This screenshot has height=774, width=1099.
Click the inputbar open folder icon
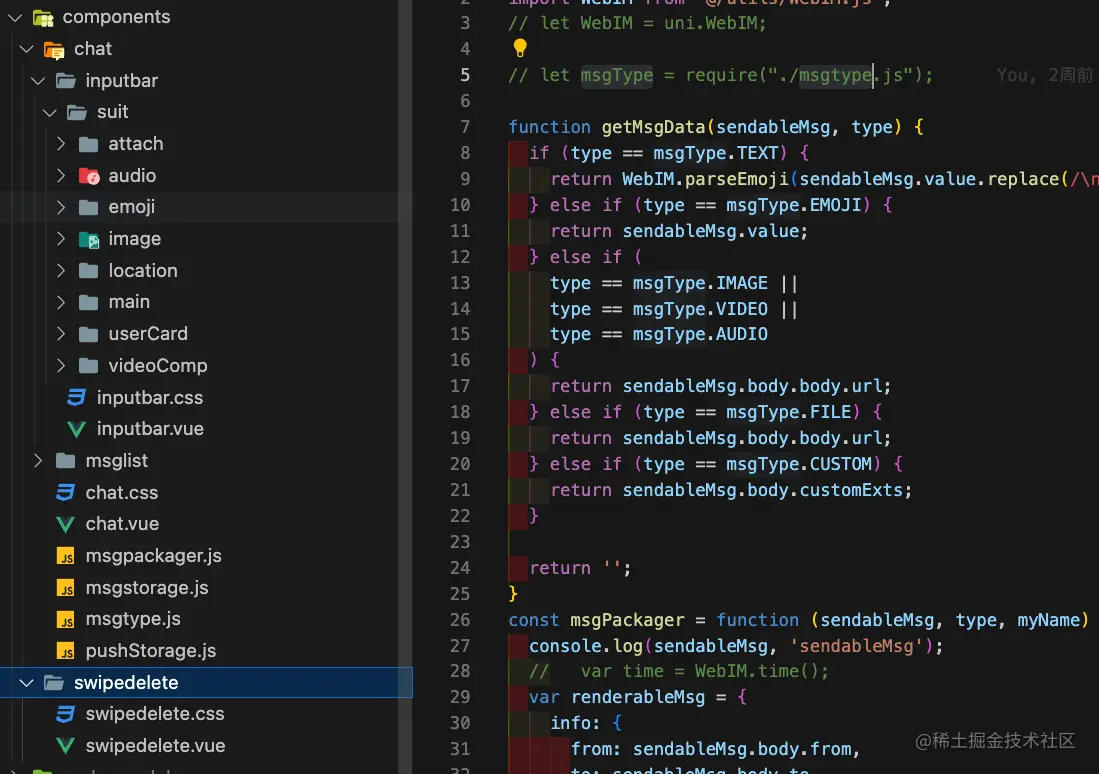coord(66,81)
